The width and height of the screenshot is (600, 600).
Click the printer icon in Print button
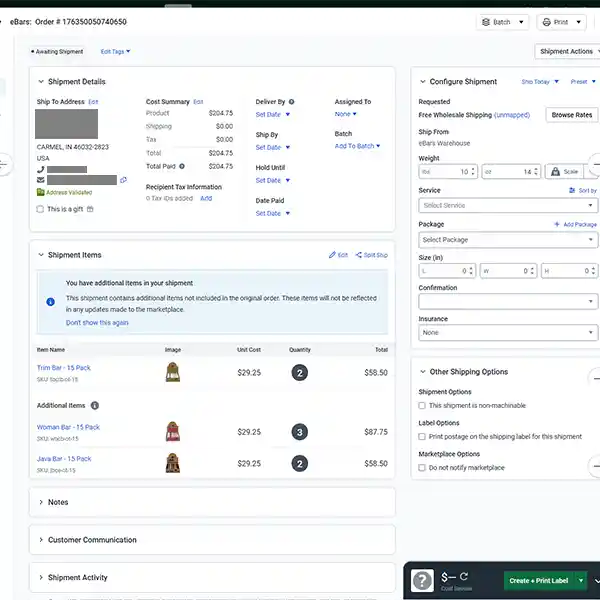pyautogui.click(x=546, y=22)
